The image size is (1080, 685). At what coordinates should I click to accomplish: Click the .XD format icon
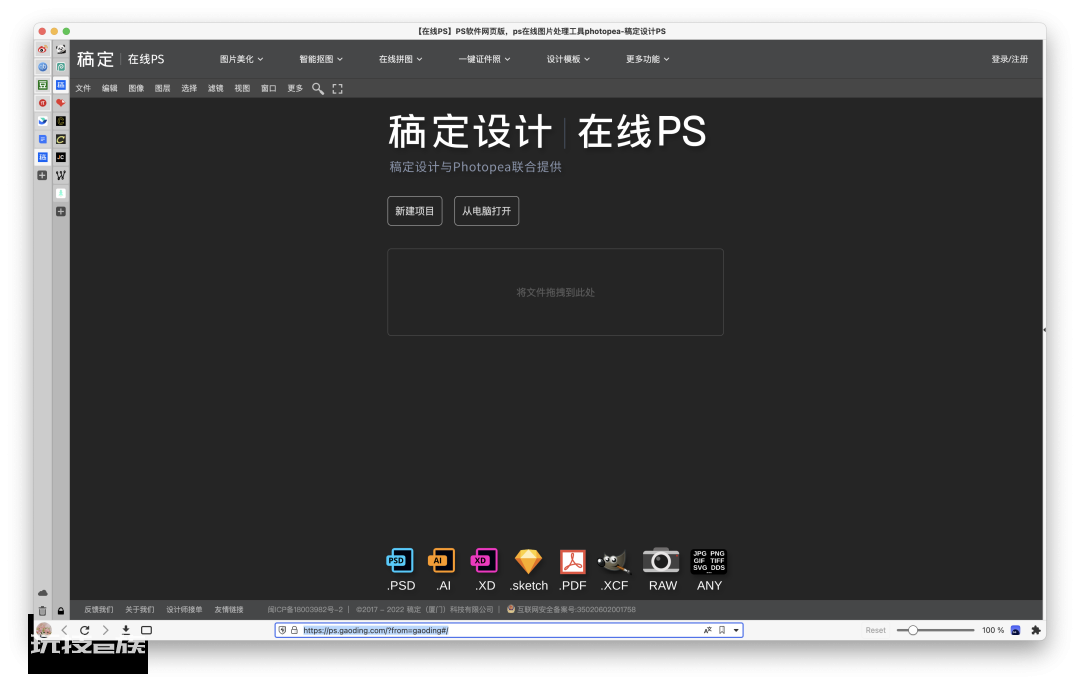tap(484, 561)
